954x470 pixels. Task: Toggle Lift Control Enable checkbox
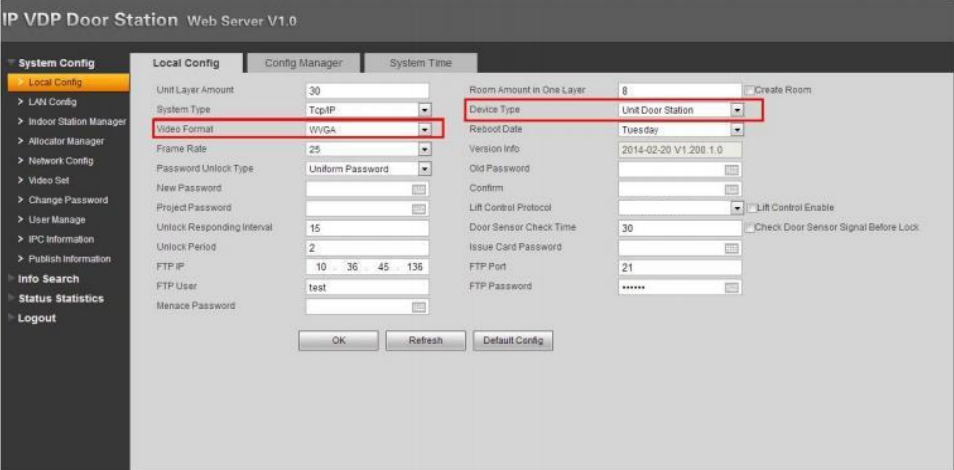pyautogui.click(x=750, y=208)
